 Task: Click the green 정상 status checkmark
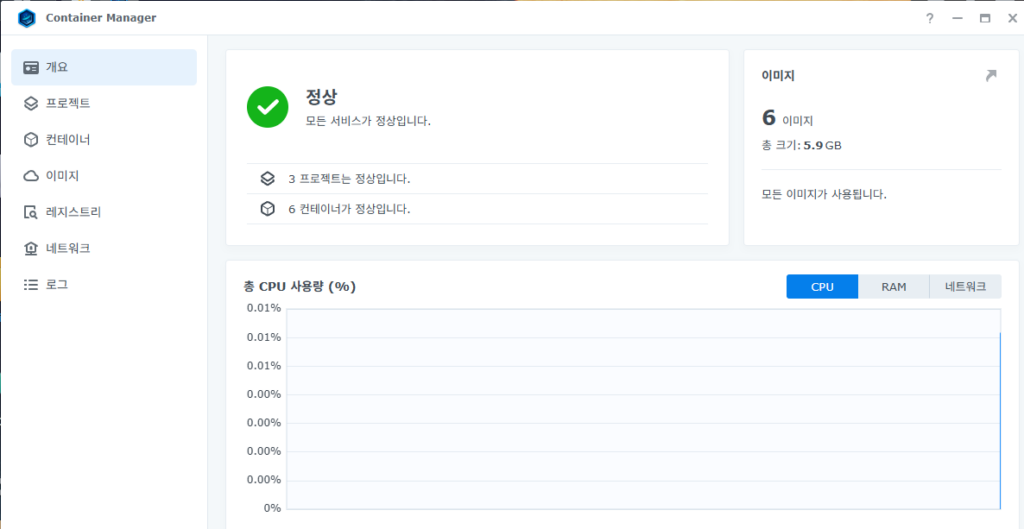click(x=267, y=107)
